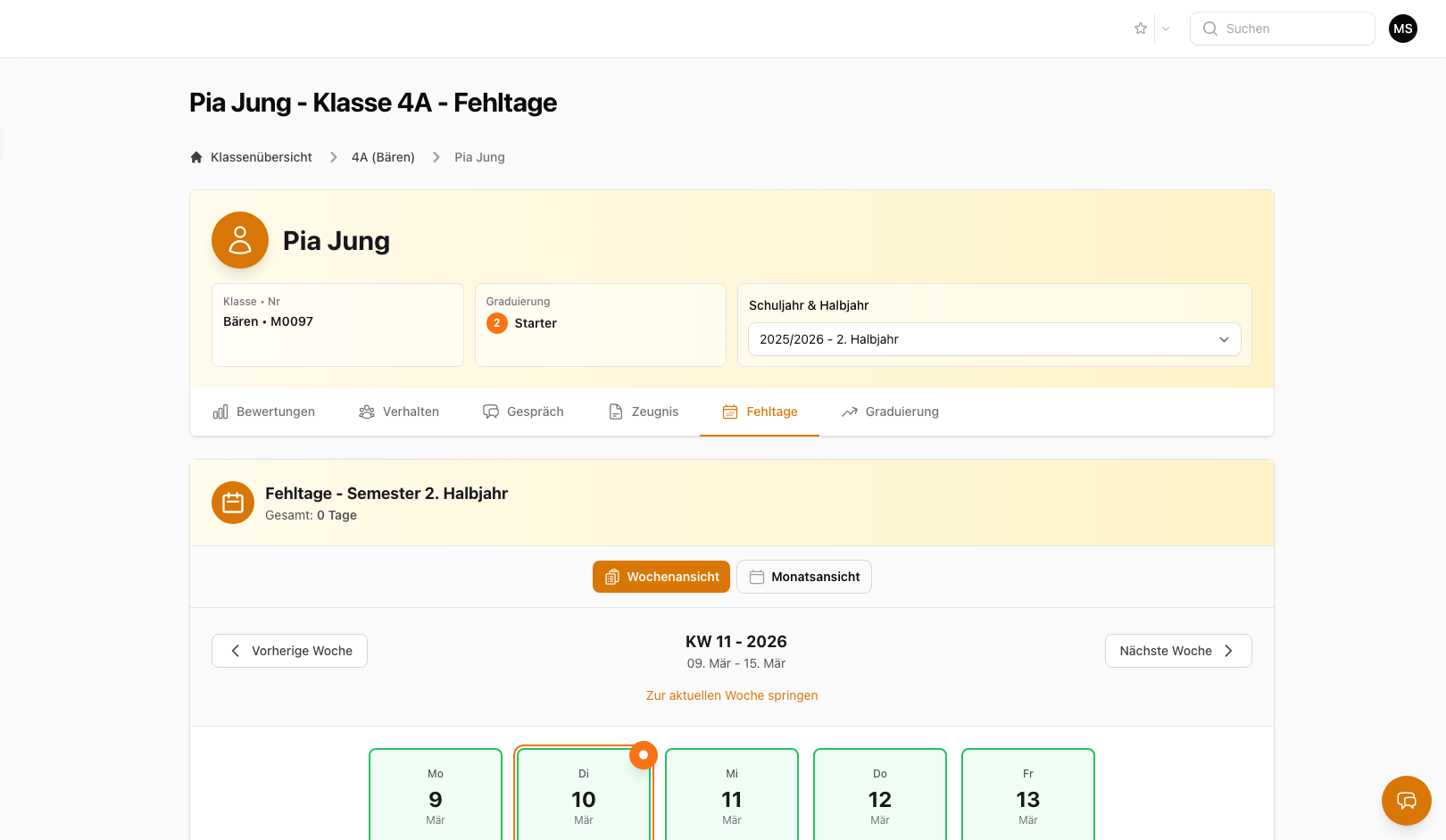
Task: Open the Verhalten tab
Action: pyautogui.click(x=399, y=412)
